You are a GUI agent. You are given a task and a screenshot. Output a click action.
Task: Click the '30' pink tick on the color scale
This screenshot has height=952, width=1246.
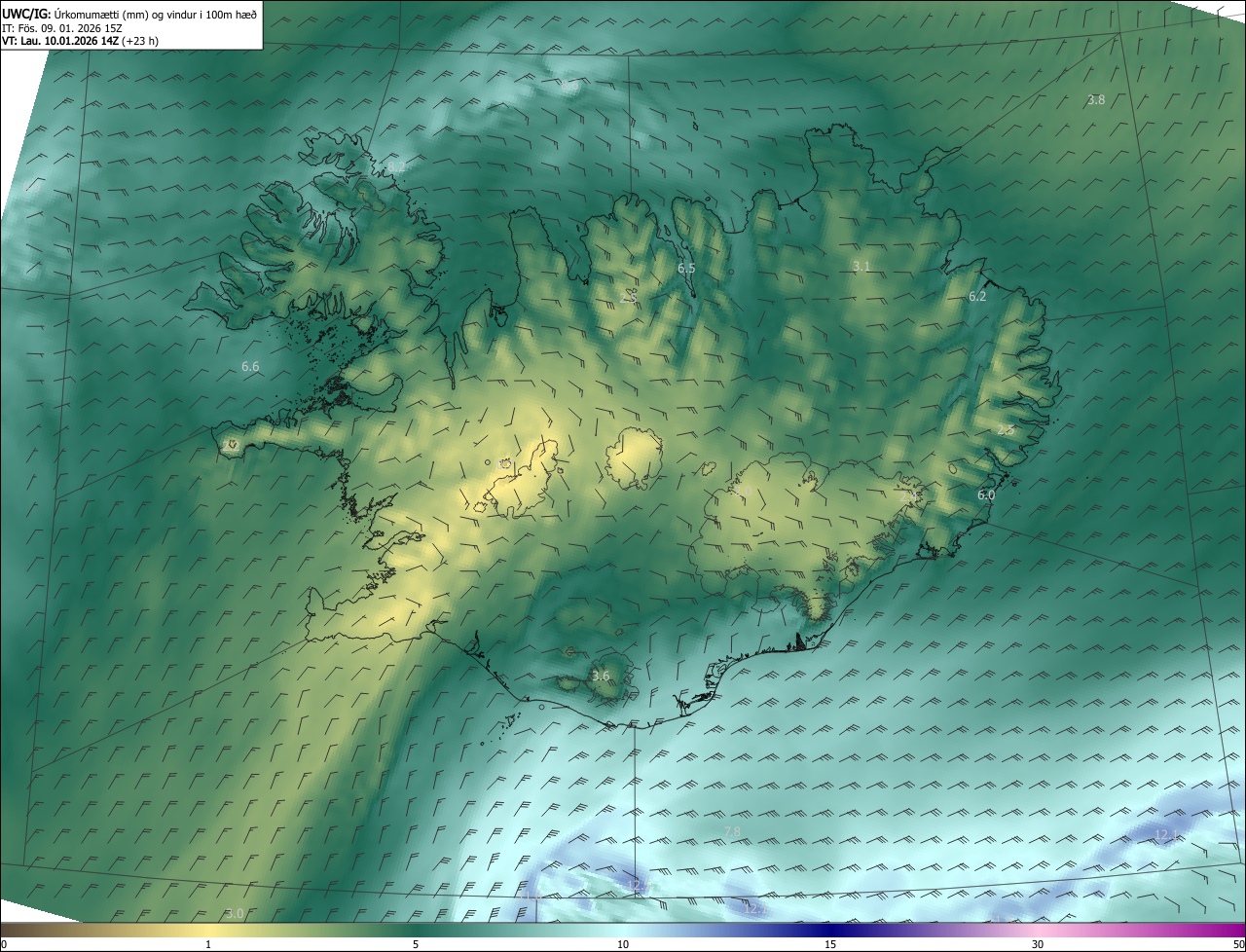1038,945
